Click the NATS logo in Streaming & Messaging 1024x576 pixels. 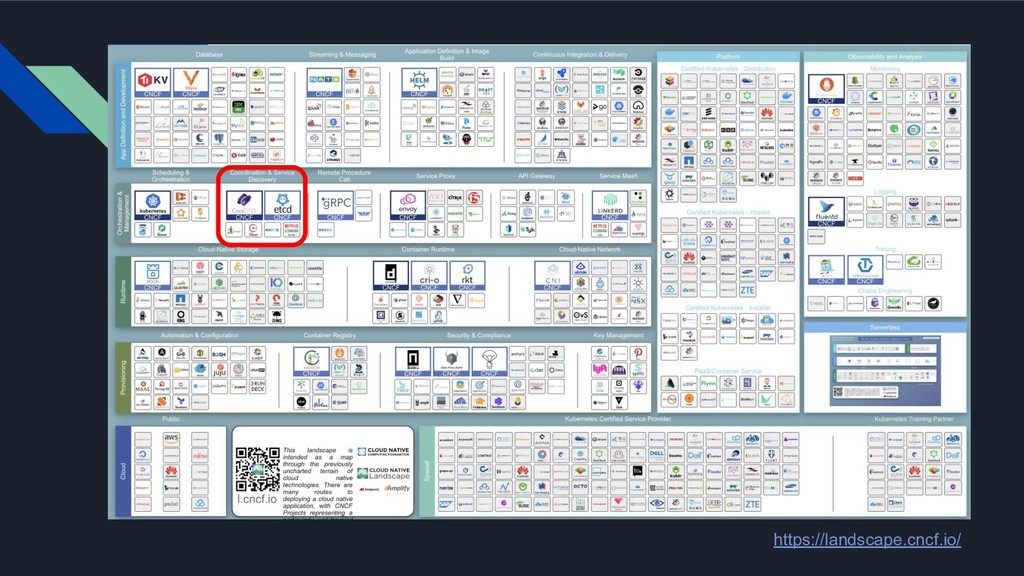[x=324, y=82]
